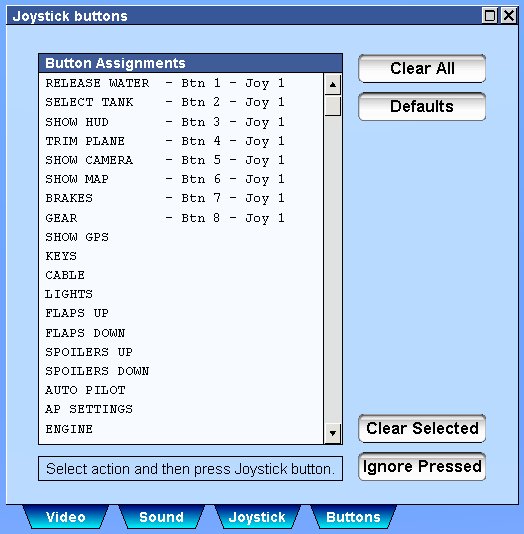The width and height of the screenshot is (524, 534).
Task: Select the SPOILERS DOWN action
Action: click(x=181, y=371)
